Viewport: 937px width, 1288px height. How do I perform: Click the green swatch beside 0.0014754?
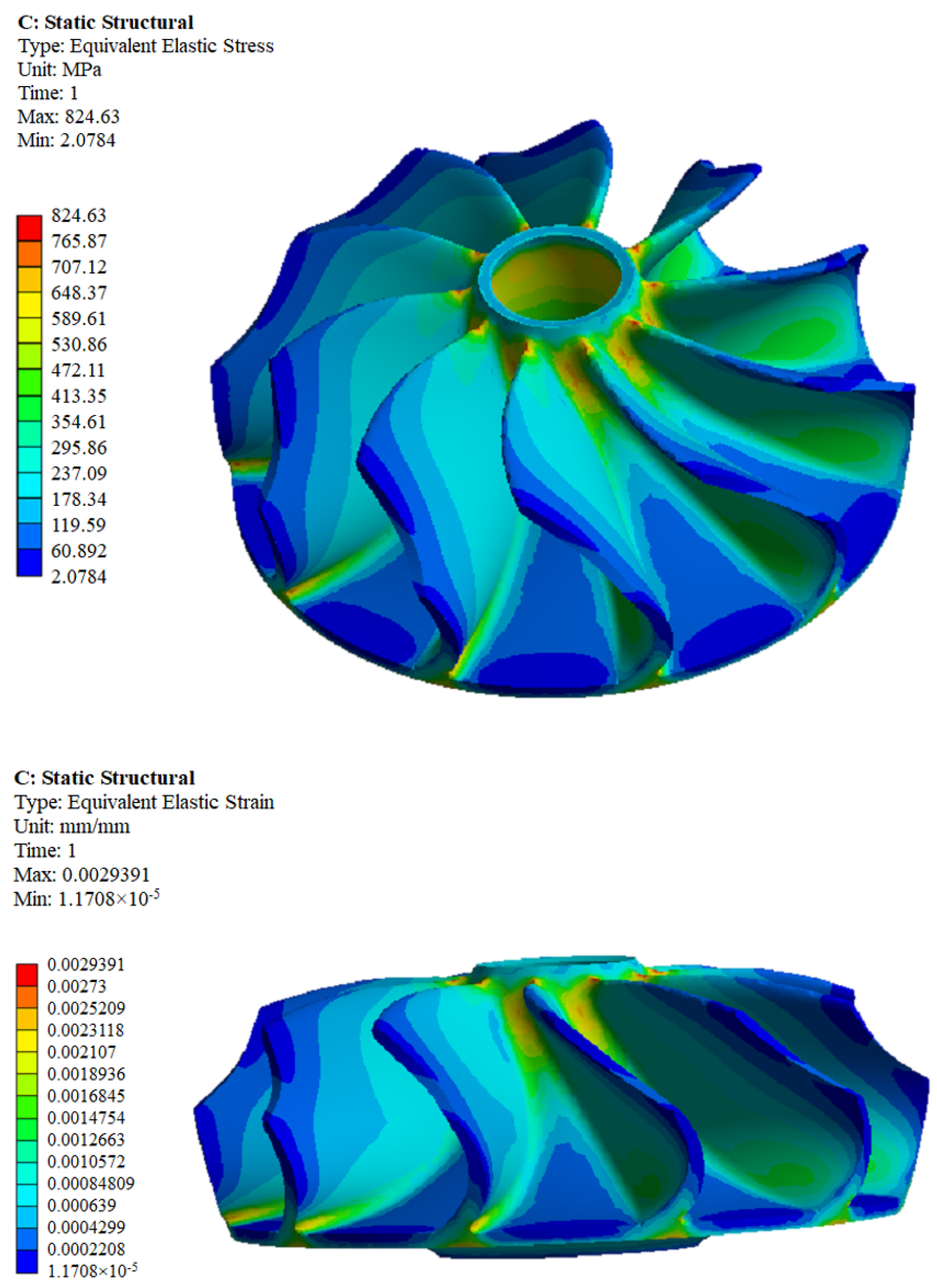coord(27,1108)
